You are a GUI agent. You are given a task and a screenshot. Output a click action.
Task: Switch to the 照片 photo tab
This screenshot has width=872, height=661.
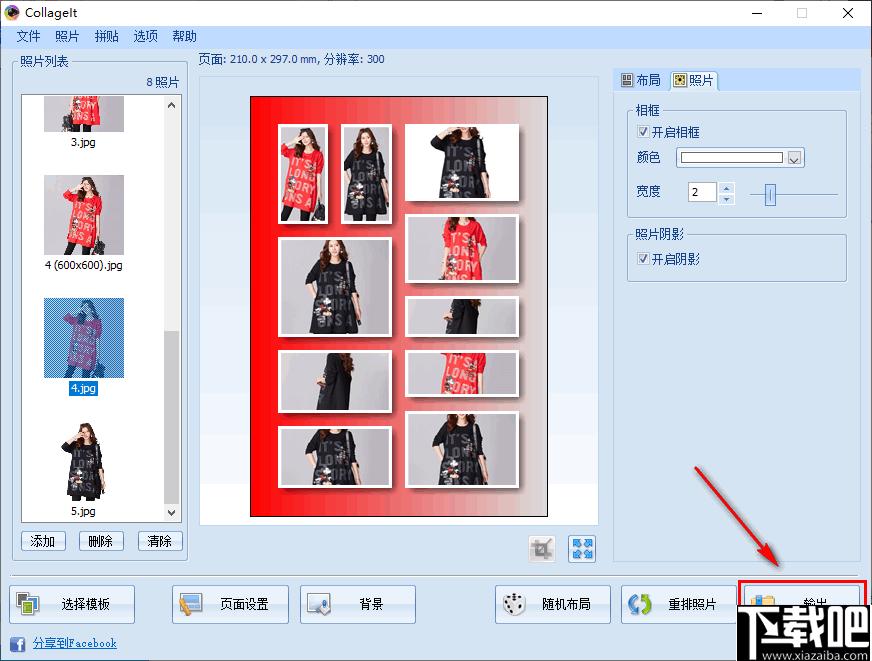693,81
